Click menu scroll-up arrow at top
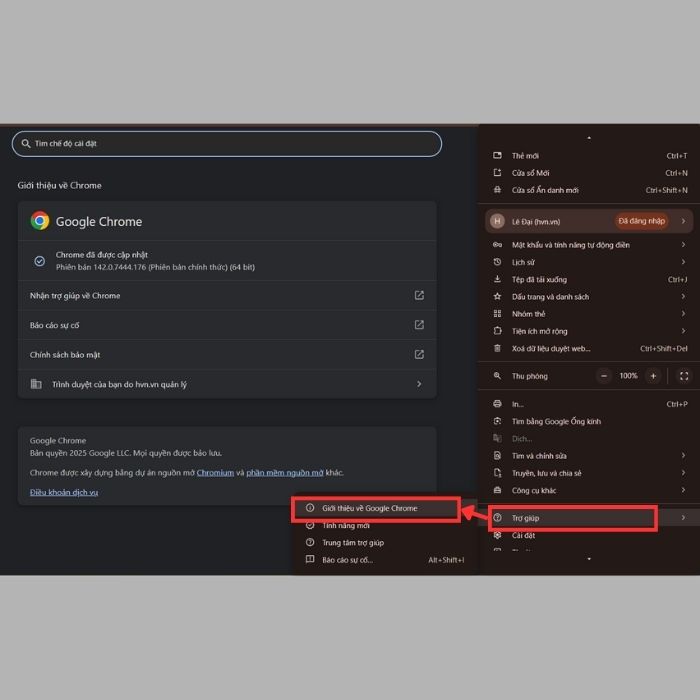 pos(589,138)
